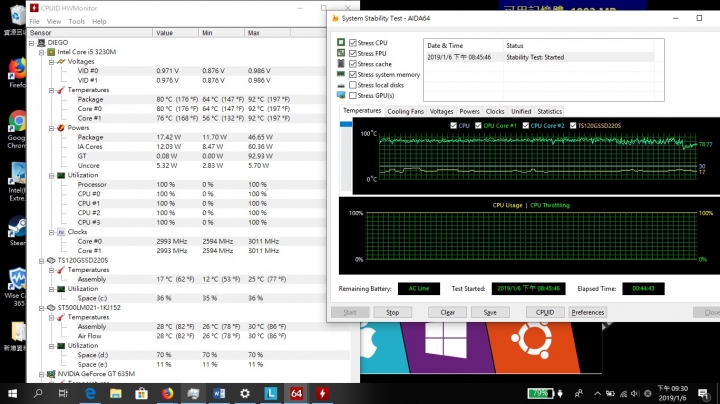Image resolution: width=720 pixels, height=404 pixels.
Task: Collapse TS120GSSD220S drive node
Action: 42,261
